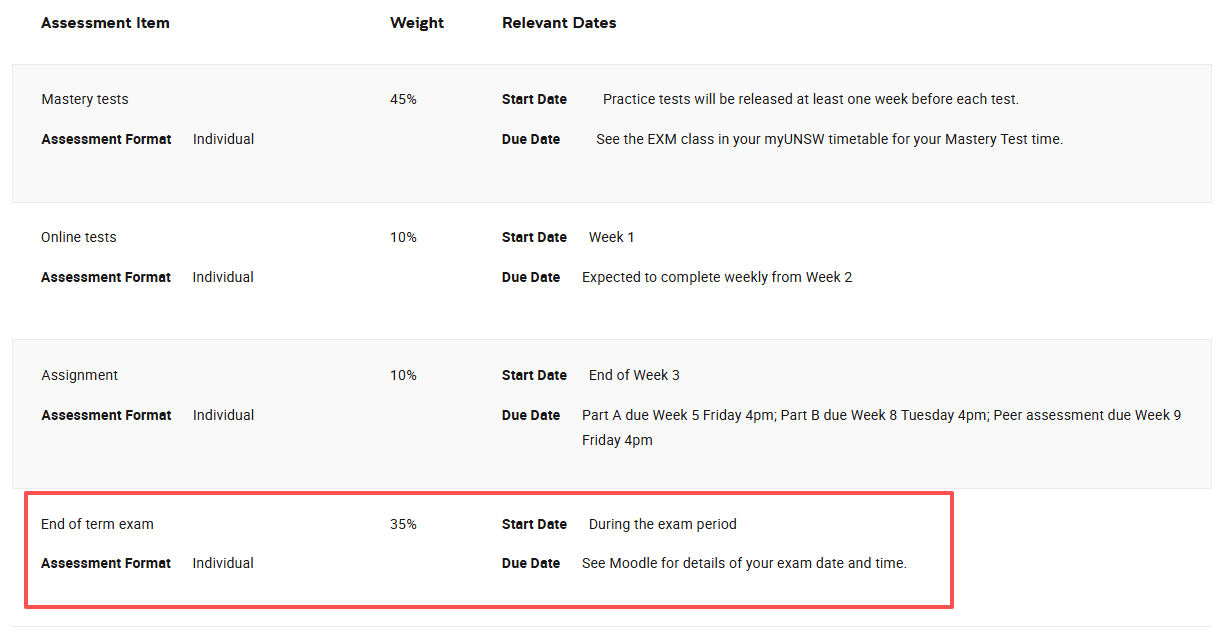Viewport: 1227px width, 644px height.
Task: Click the 35% weight value
Action: click(403, 524)
